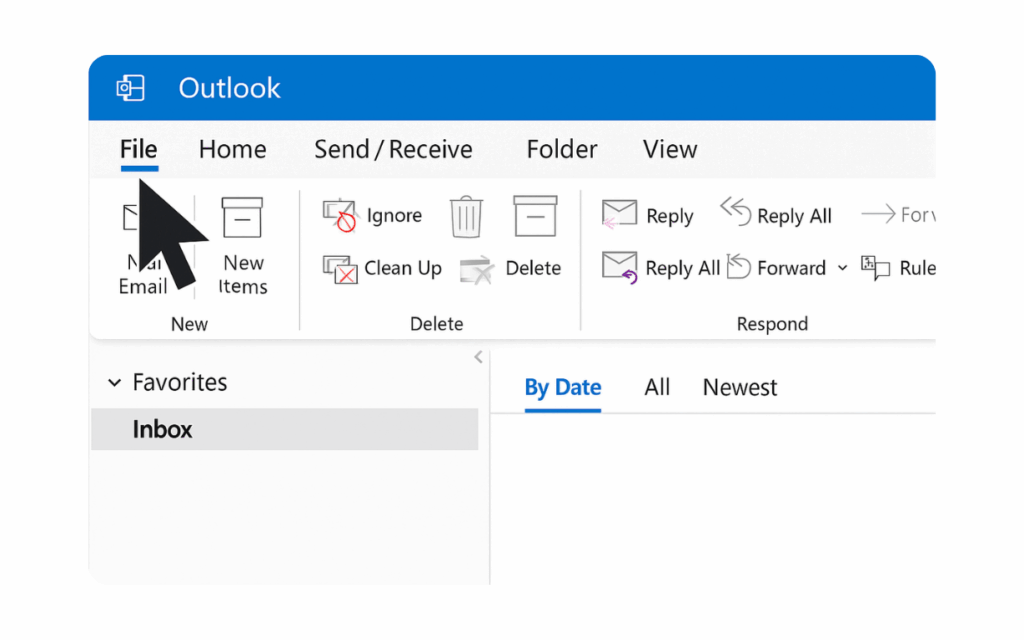Click the Forward curved arrow icon

pos(739,266)
